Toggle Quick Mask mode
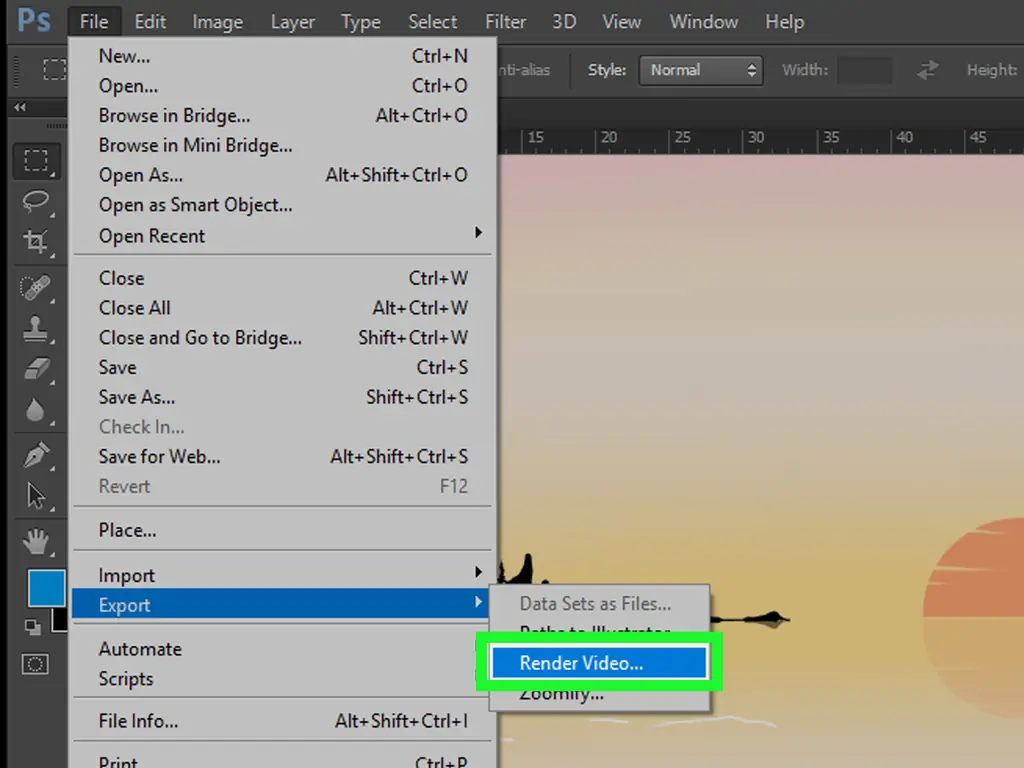Screen dimensions: 1024x768 click(x=36, y=664)
